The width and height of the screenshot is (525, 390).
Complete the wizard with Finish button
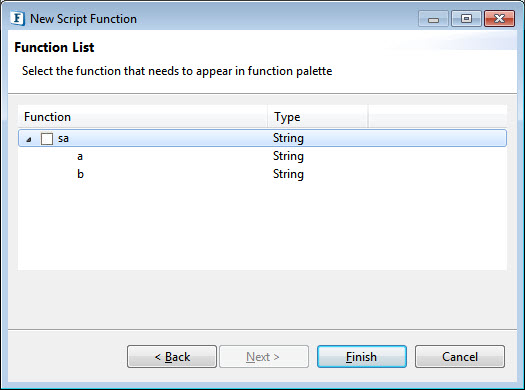[362, 357]
